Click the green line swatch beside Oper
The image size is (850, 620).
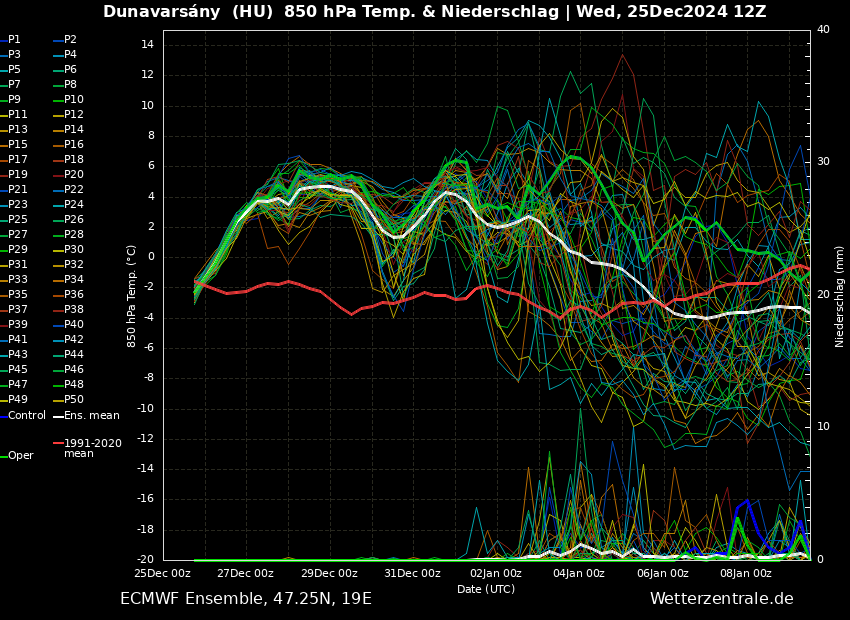click(3, 456)
